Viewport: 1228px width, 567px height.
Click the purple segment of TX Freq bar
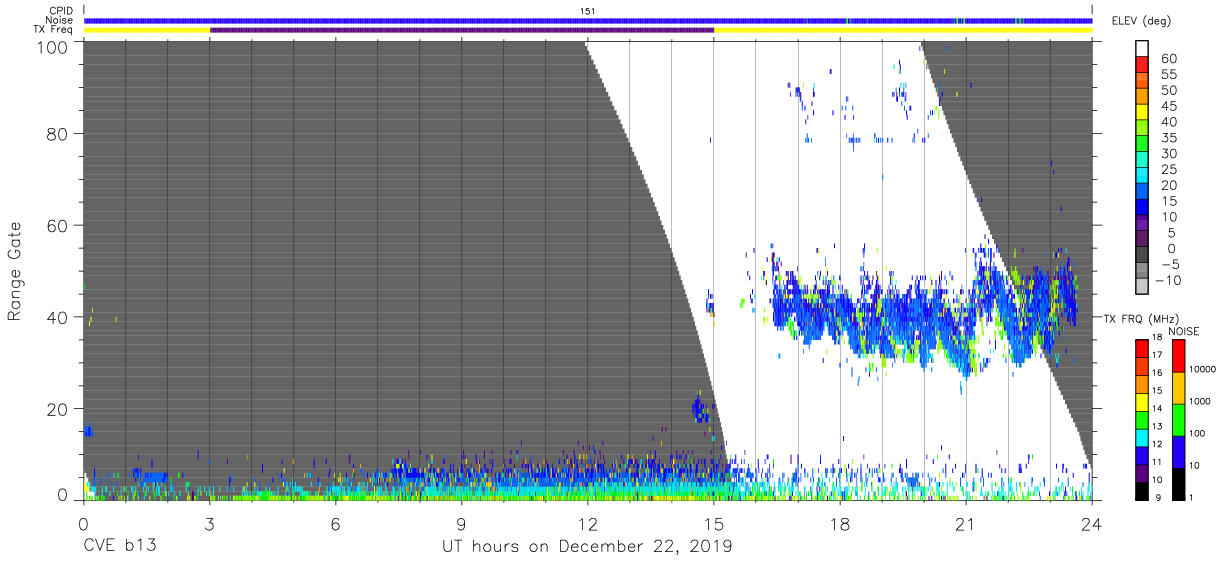coord(462,30)
